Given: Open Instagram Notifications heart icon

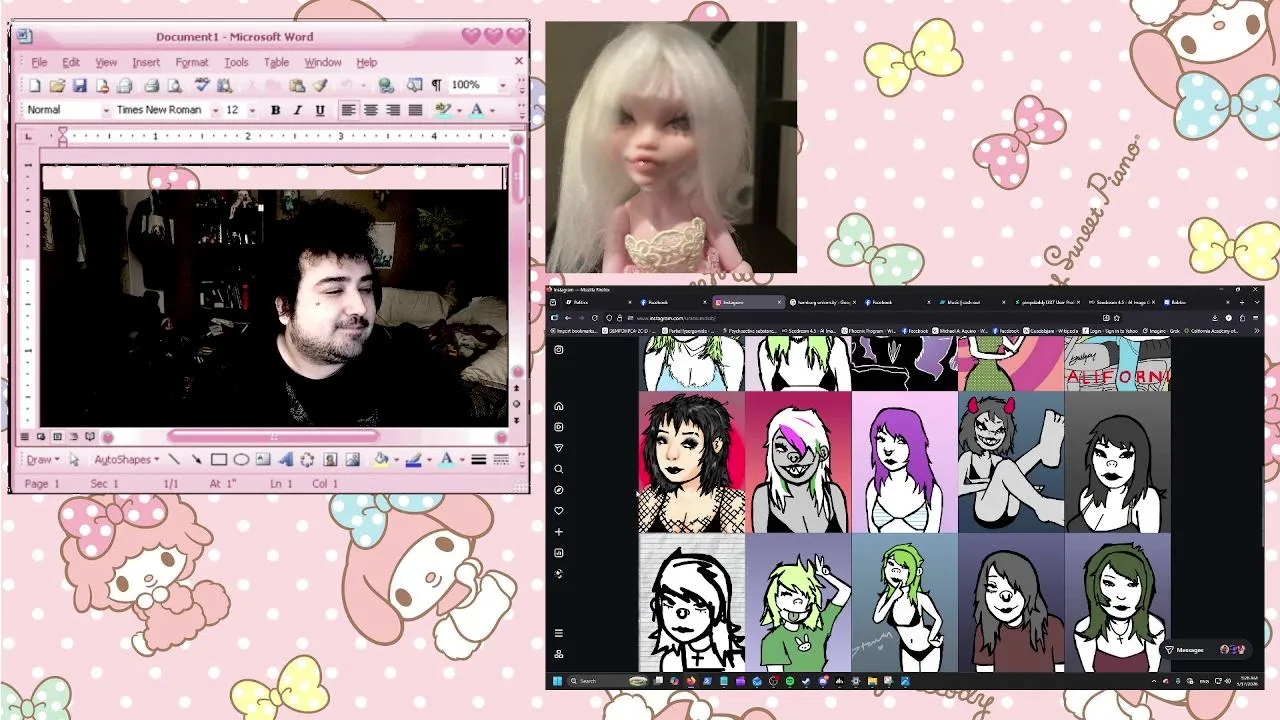Looking at the screenshot, I should [x=559, y=511].
